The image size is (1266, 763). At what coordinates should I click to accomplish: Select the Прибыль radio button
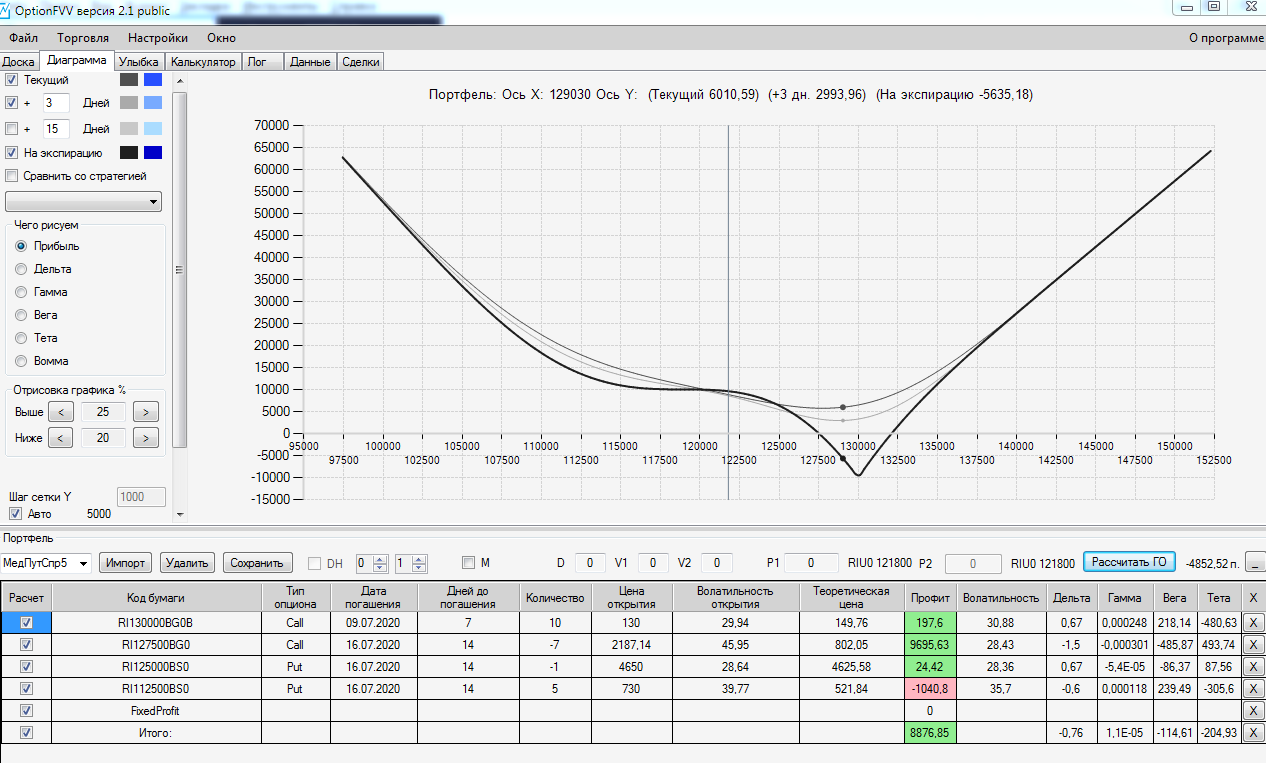click(x=21, y=246)
